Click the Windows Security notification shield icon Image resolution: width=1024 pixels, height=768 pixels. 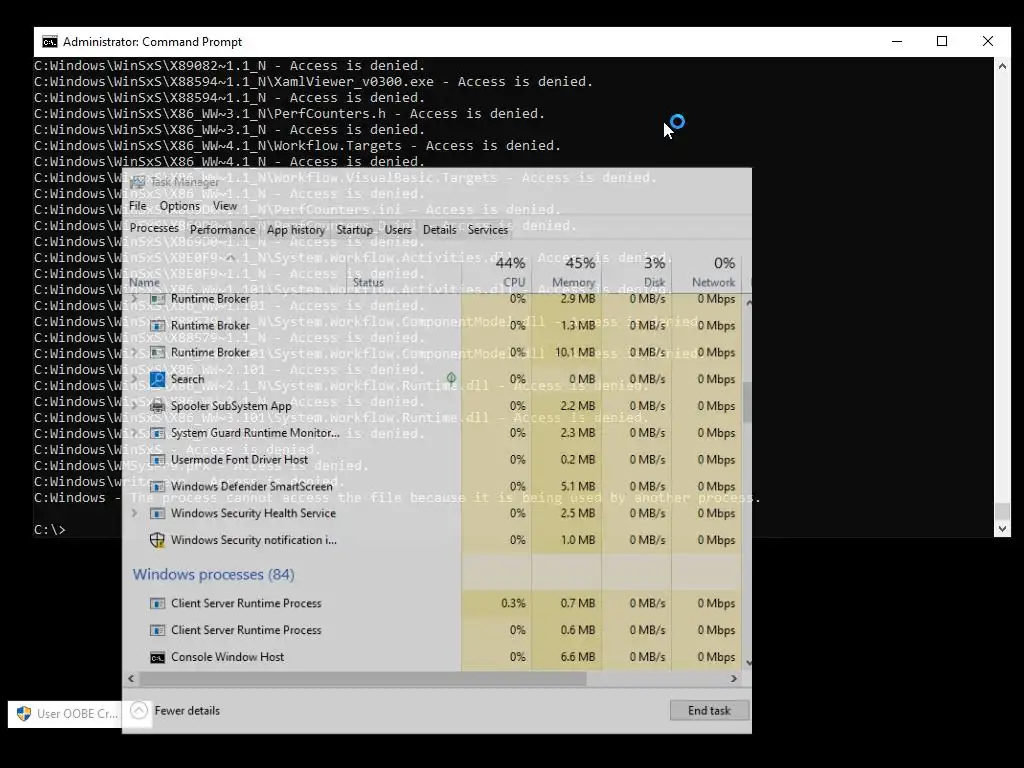157,540
